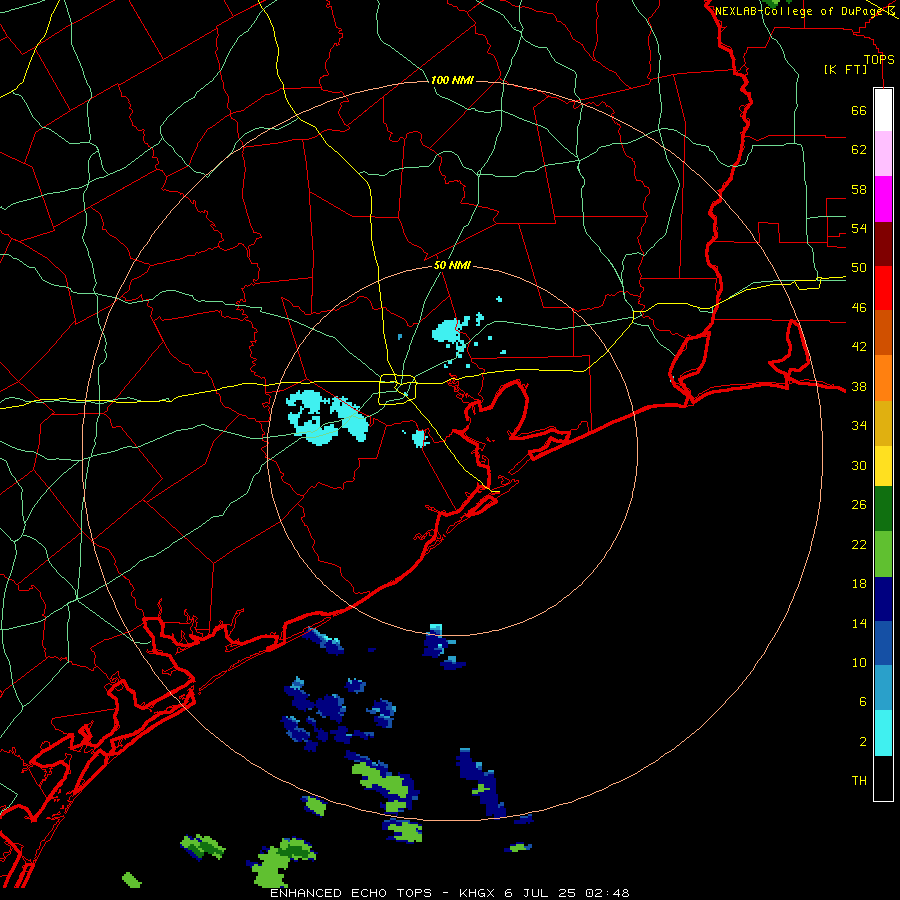
Task: Click the legend value '18'
Action: click(859, 584)
